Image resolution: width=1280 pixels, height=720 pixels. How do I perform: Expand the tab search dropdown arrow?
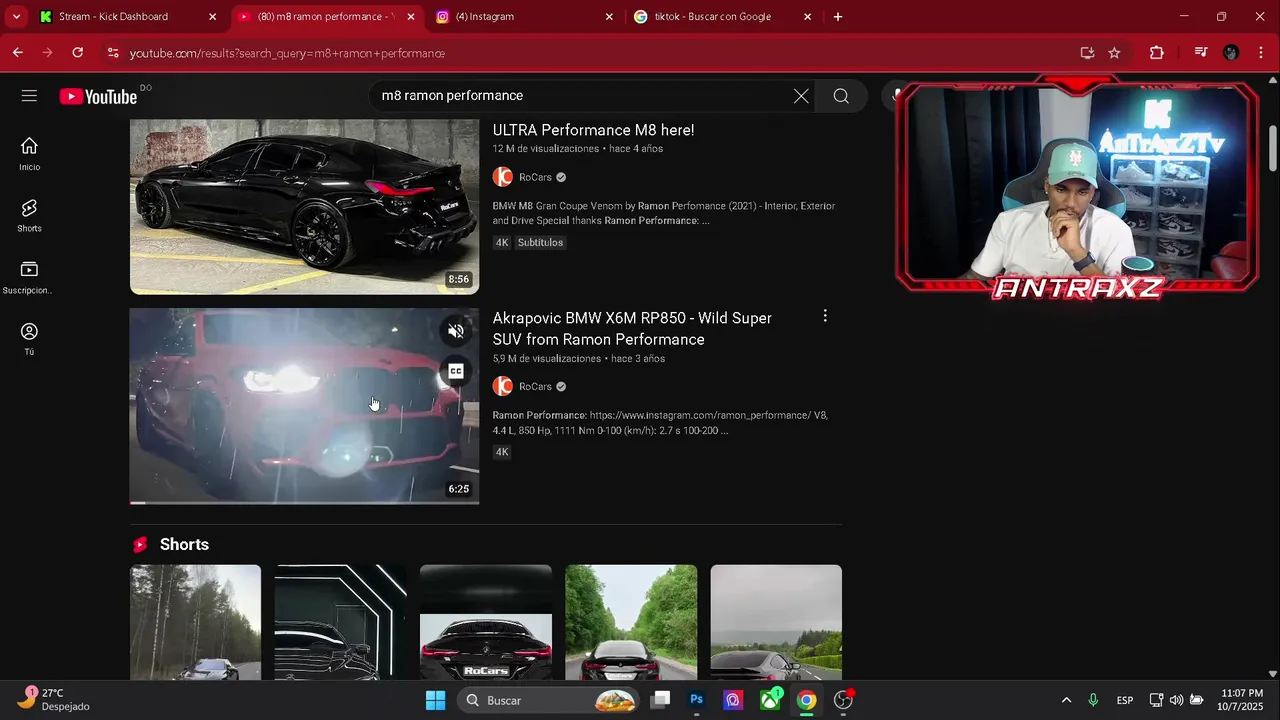point(16,17)
